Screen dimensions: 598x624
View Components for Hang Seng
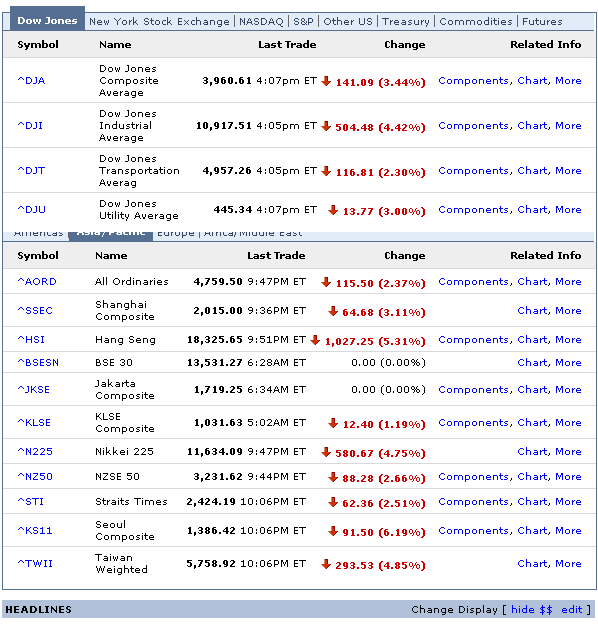click(x=473, y=340)
